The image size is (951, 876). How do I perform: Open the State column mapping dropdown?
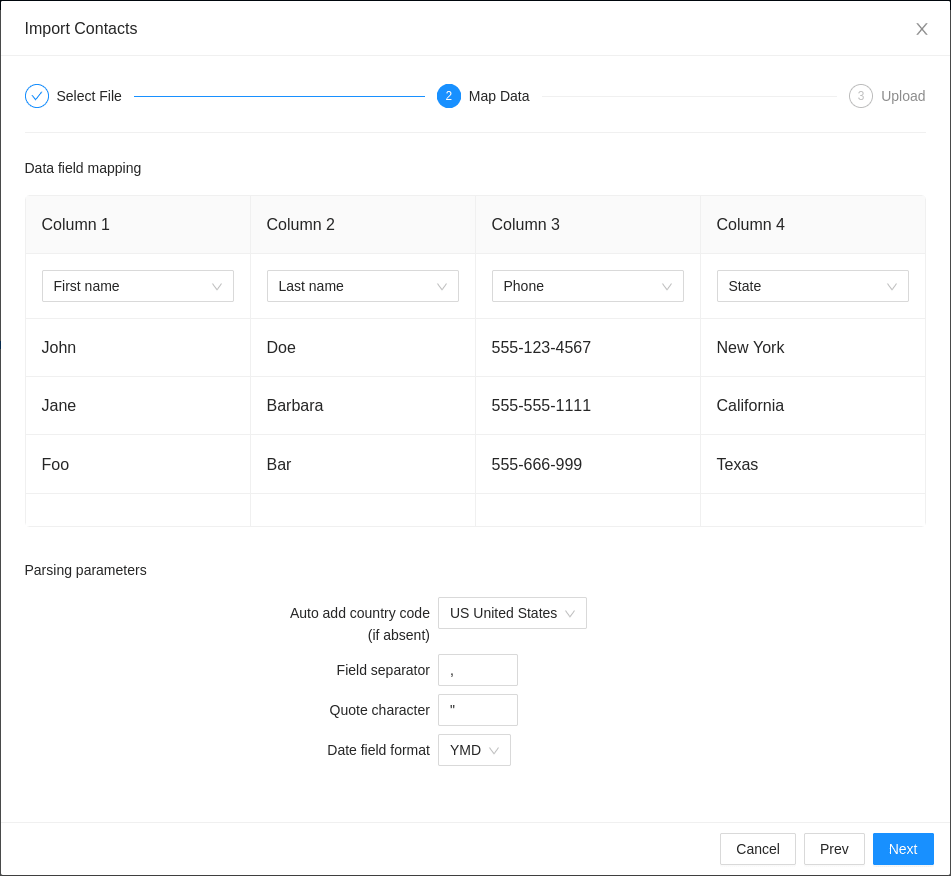pos(812,286)
